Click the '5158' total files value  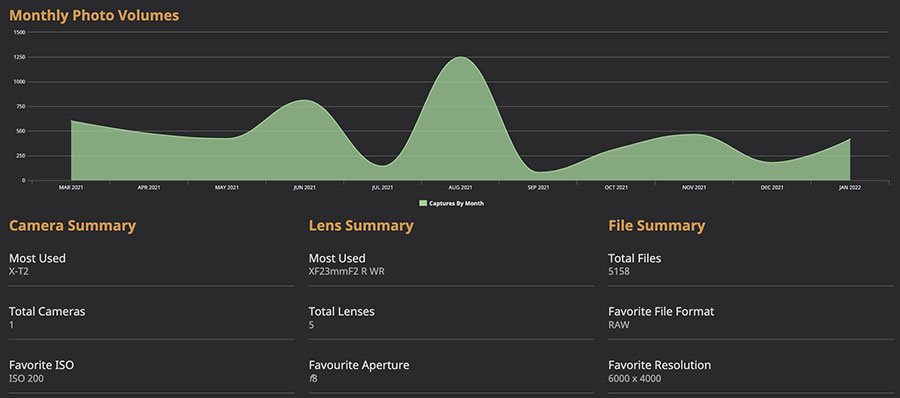coord(619,272)
